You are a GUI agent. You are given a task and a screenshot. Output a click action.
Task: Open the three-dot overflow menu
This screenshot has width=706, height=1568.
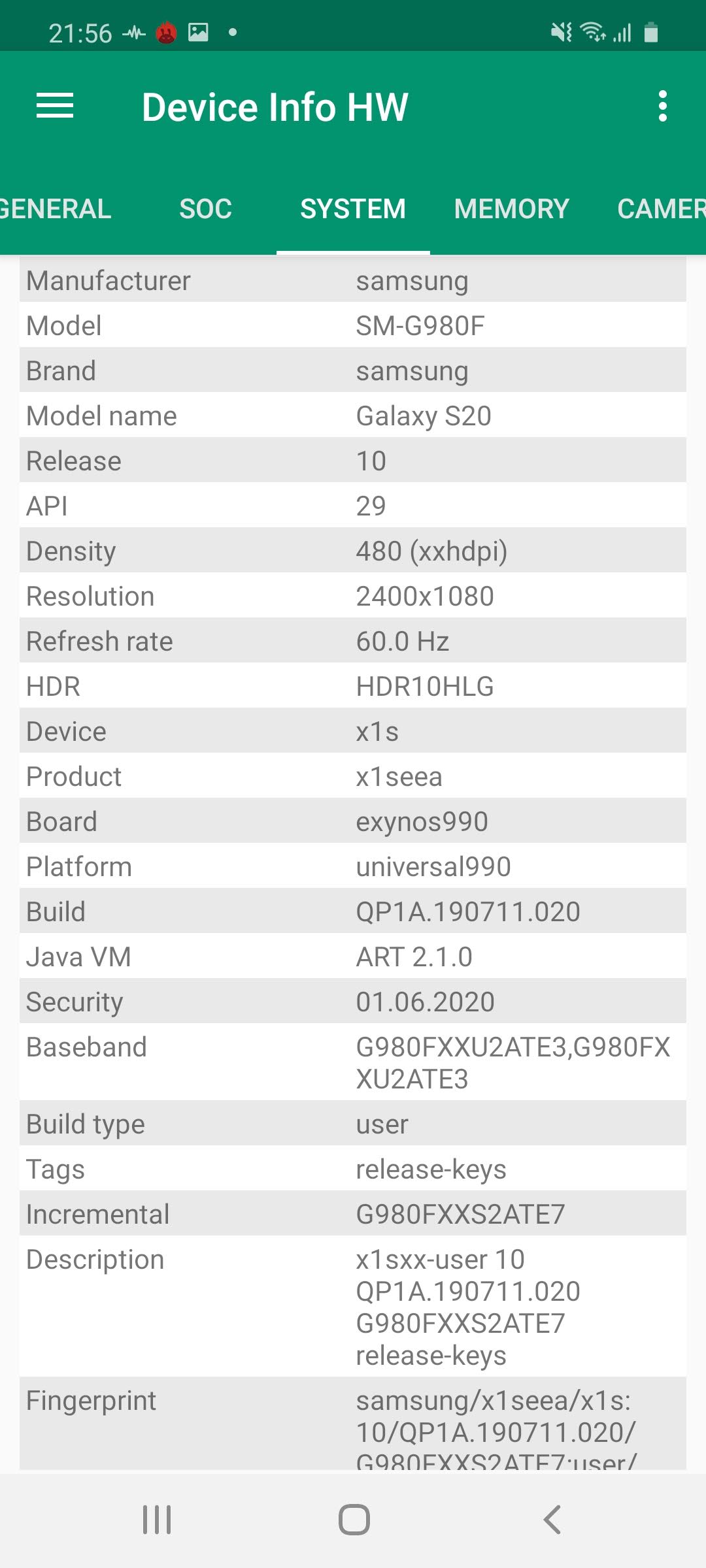pyautogui.click(x=662, y=106)
